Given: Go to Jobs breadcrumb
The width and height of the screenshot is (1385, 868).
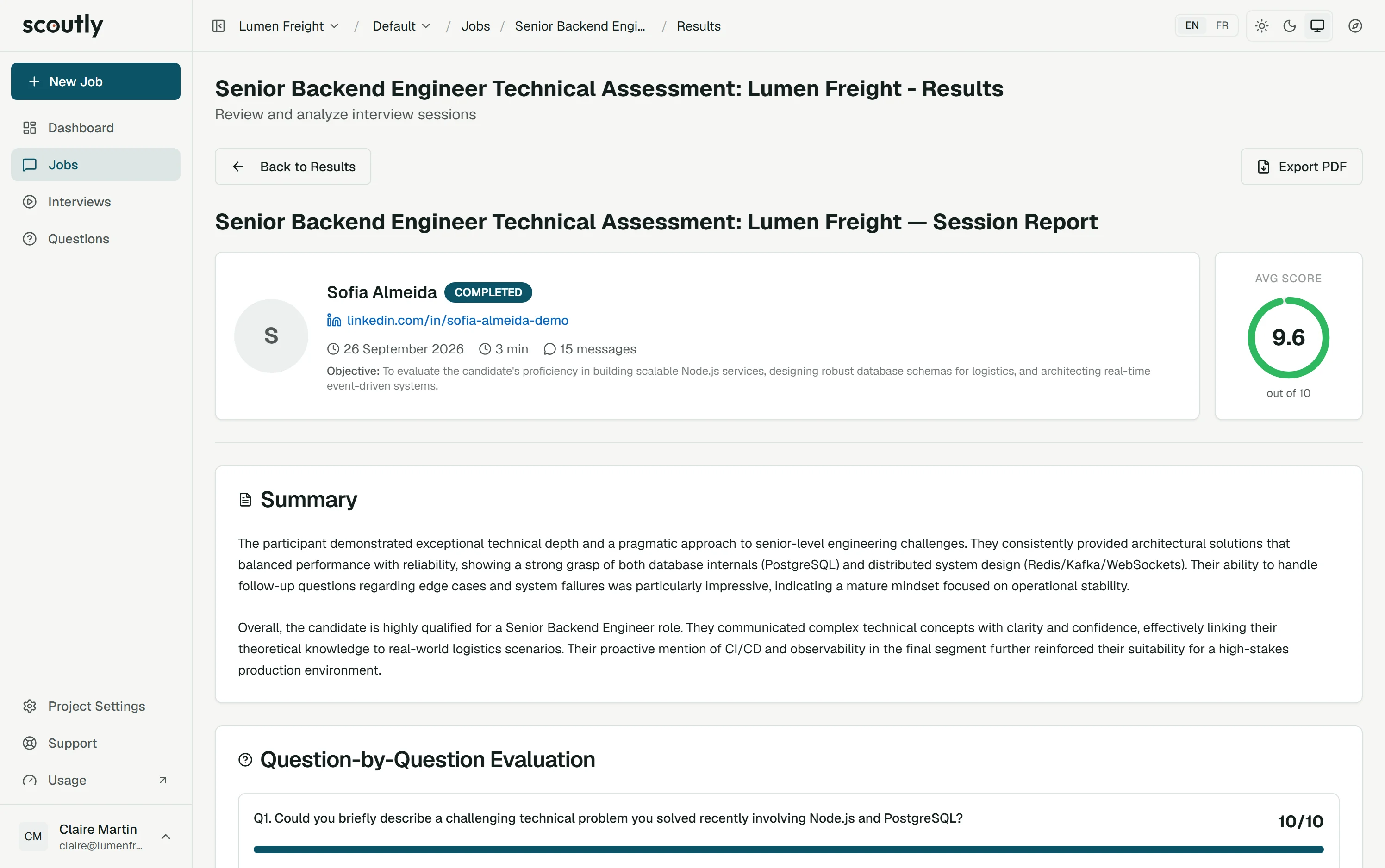Looking at the screenshot, I should tap(475, 26).
